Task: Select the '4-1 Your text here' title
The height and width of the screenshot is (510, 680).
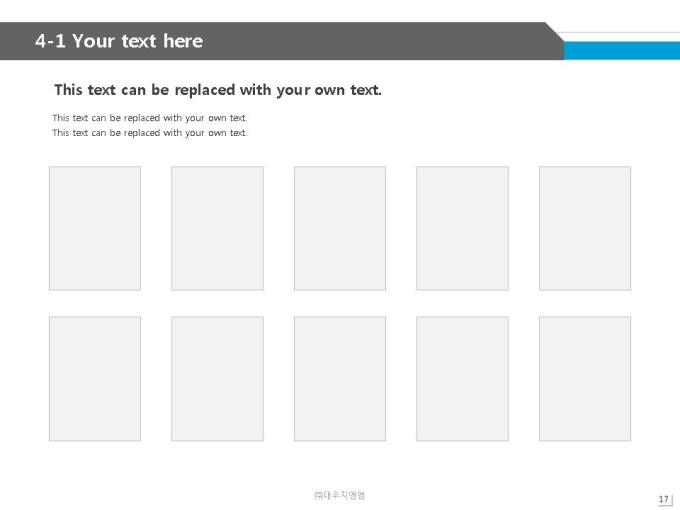Action: click(x=119, y=41)
